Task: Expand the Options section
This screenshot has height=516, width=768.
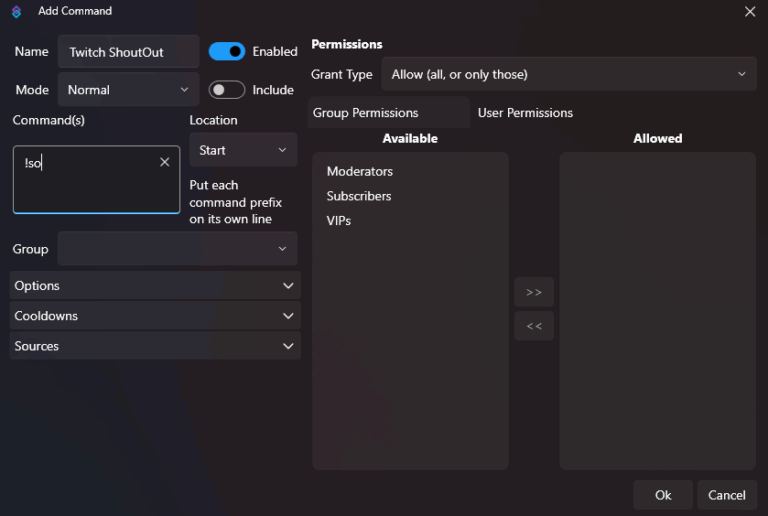Action: point(155,285)
